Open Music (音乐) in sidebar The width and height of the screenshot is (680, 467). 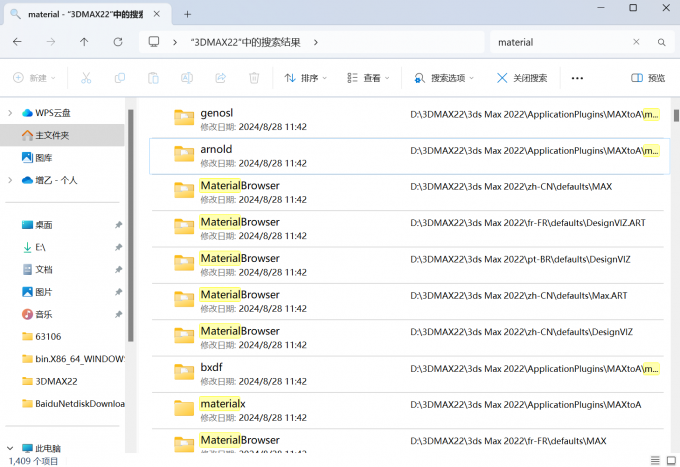37,314
